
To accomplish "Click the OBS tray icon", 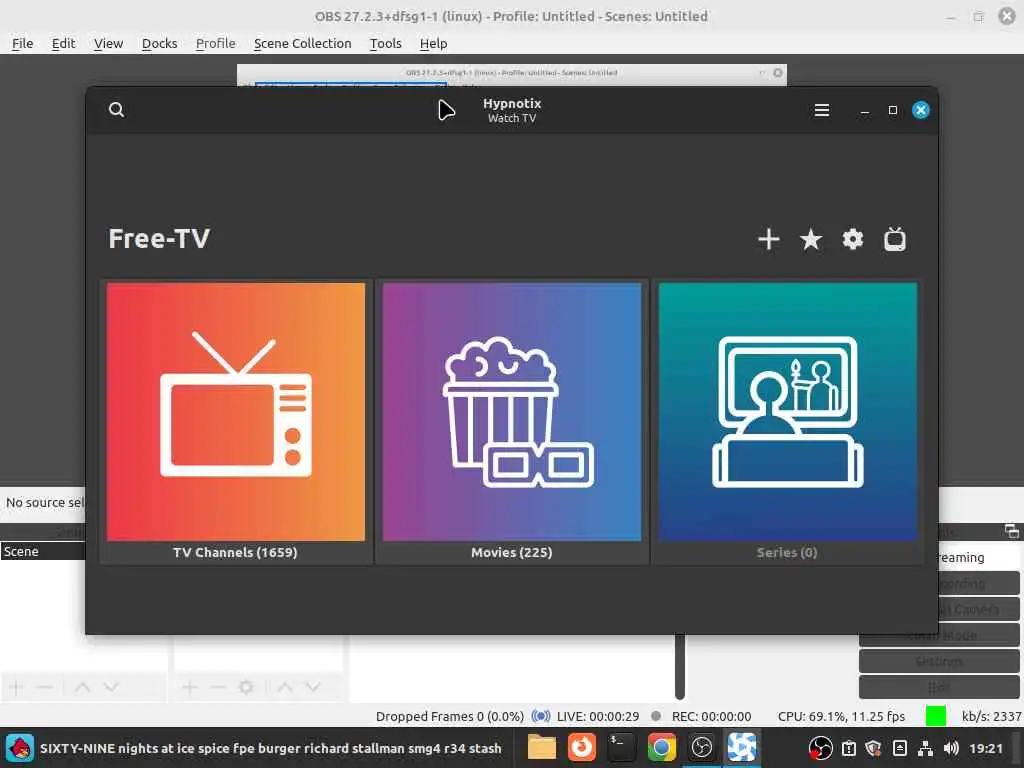I will (x=820, y=748).
